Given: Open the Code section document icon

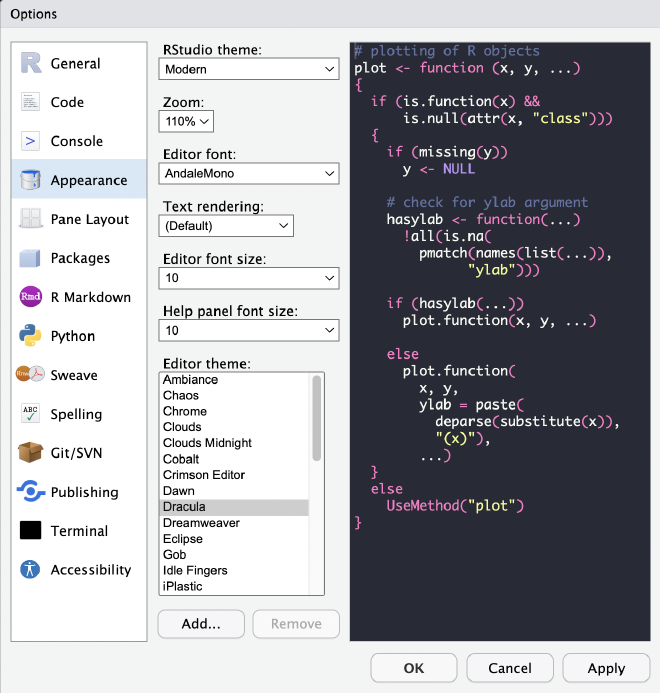Looking at the screenshot, I should [31, 102].
